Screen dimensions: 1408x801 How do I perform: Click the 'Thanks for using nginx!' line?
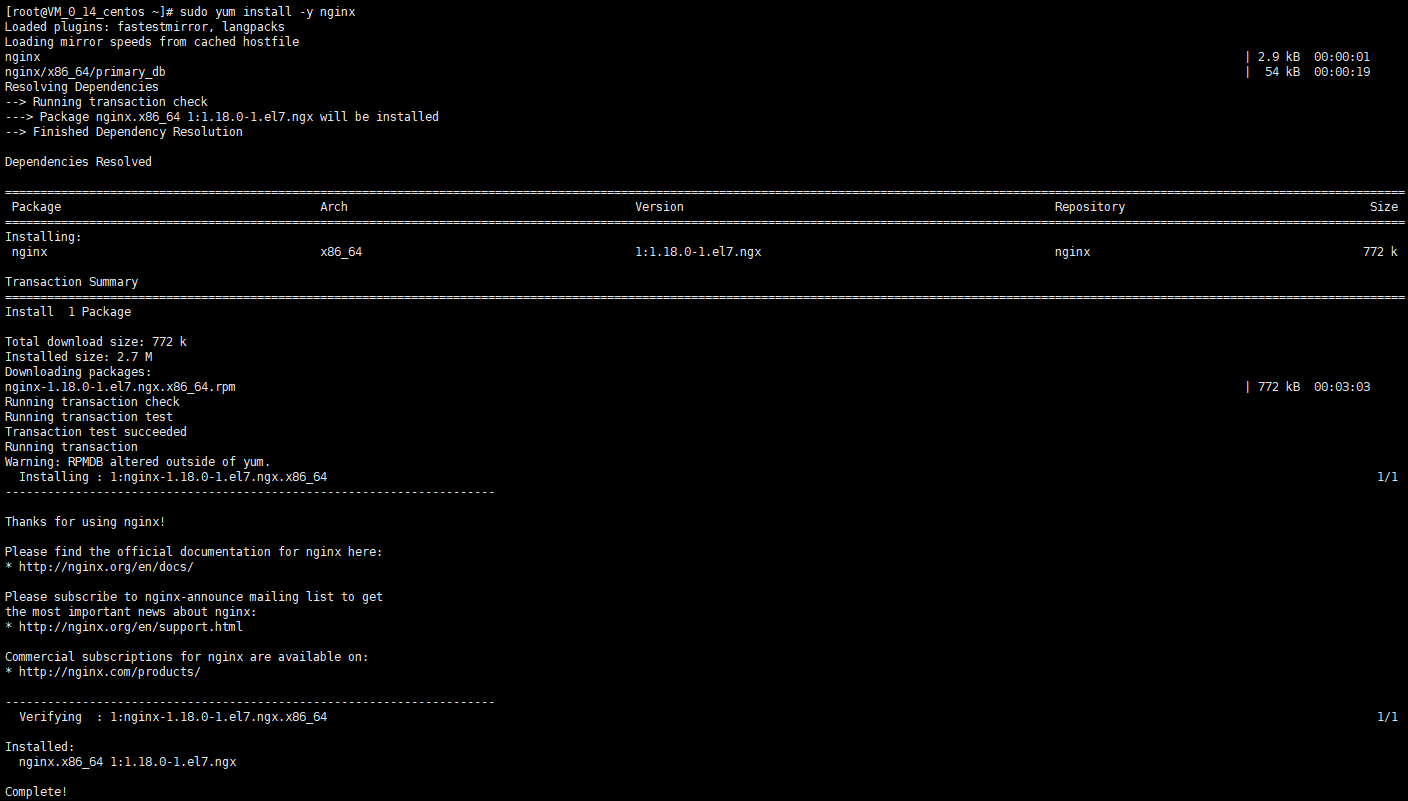[85, 522]
